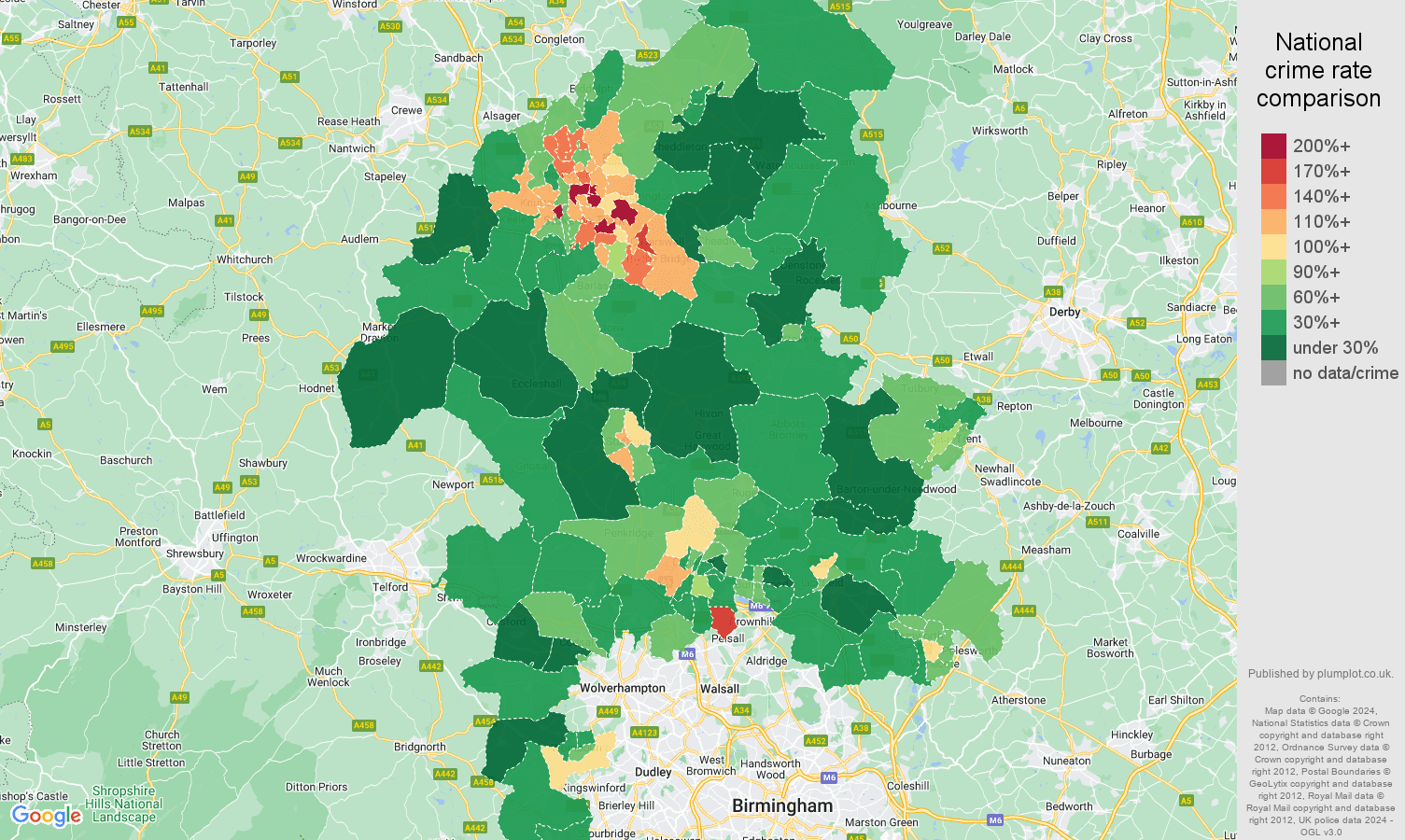
Task: Click the A483 road shield near Wrexham
Action: [x=22, y=160]
